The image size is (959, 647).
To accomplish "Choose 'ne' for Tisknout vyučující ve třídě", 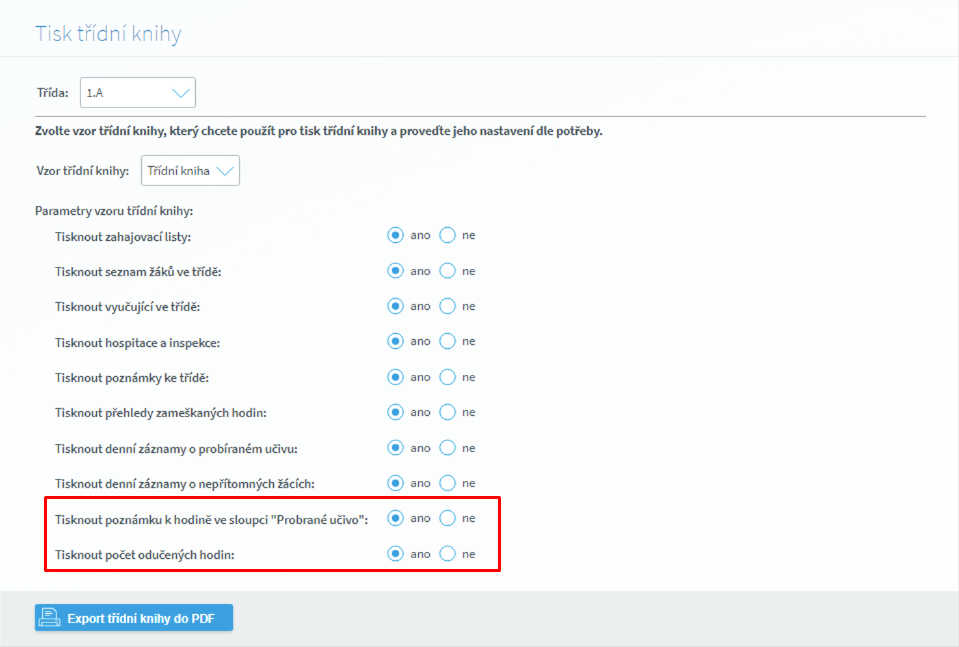I will [x=448, y=306].
